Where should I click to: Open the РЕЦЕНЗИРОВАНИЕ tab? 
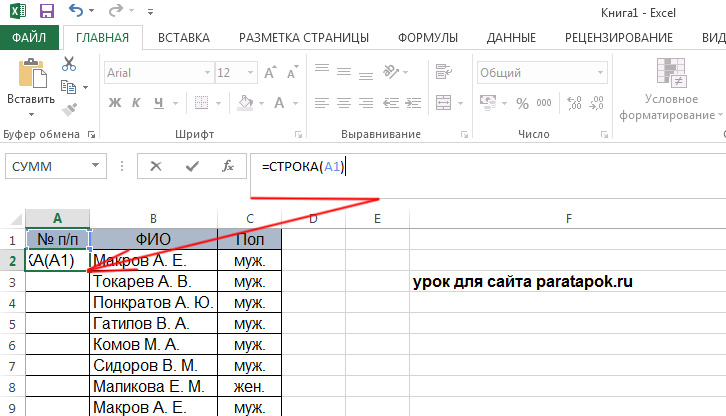(619, 38)
